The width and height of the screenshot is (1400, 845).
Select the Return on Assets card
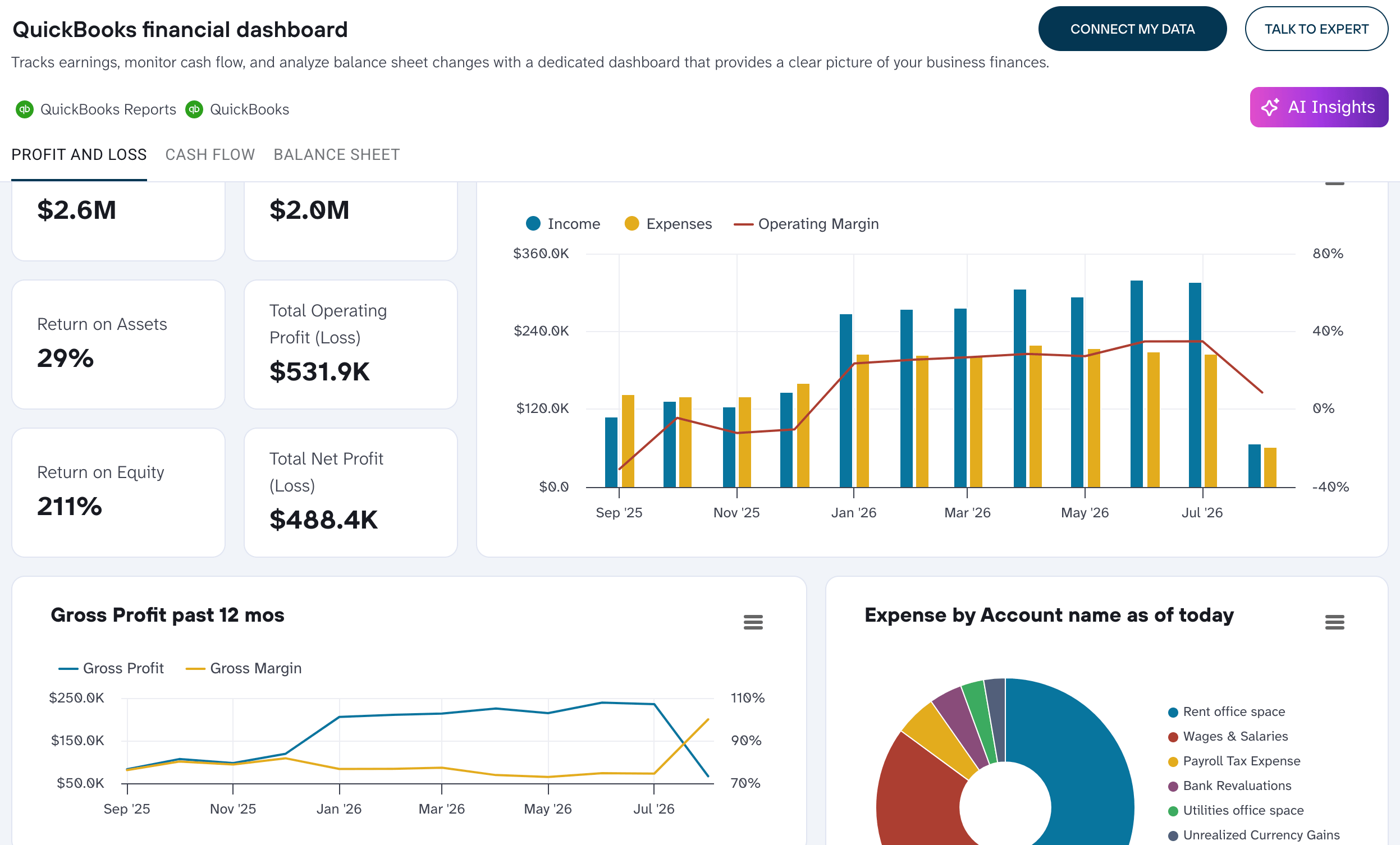(x=118, y=344)
